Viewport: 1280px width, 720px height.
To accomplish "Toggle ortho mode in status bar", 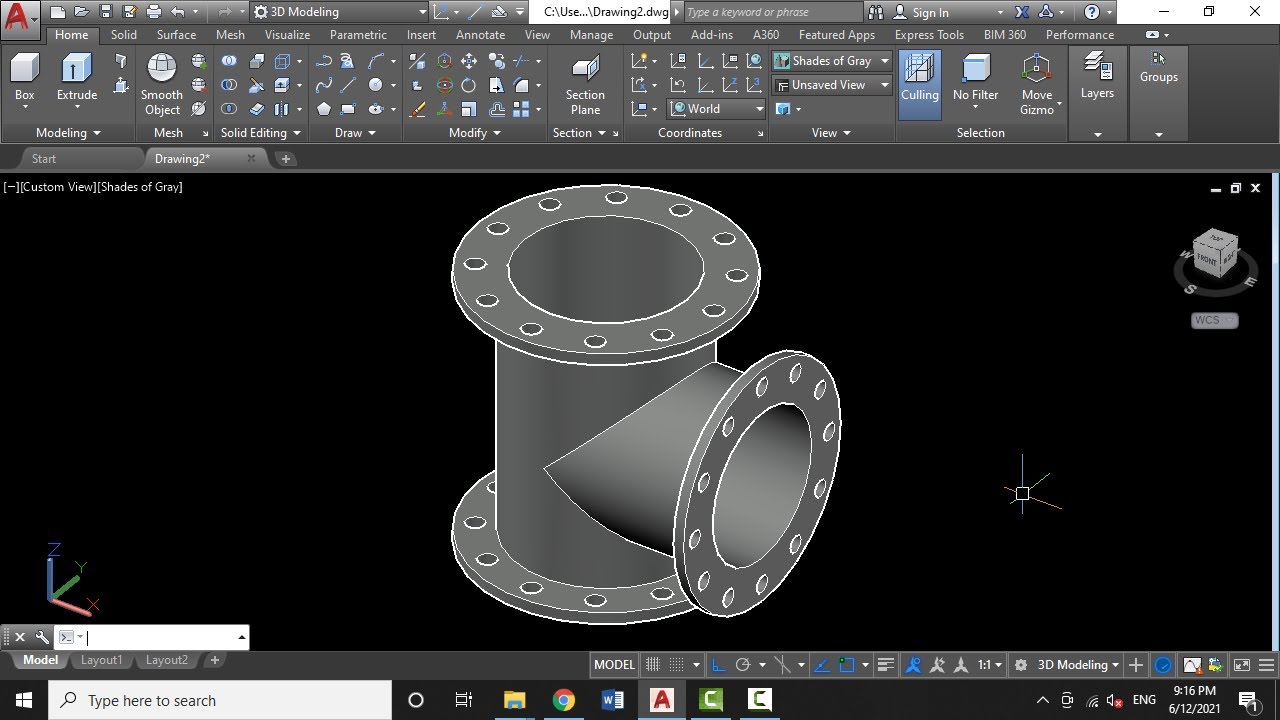I will (x=718, y=664).
